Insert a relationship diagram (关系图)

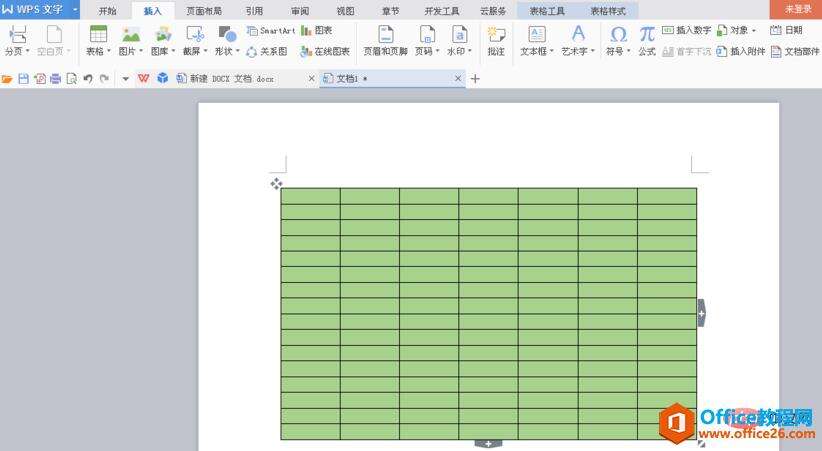click(267, 51)
